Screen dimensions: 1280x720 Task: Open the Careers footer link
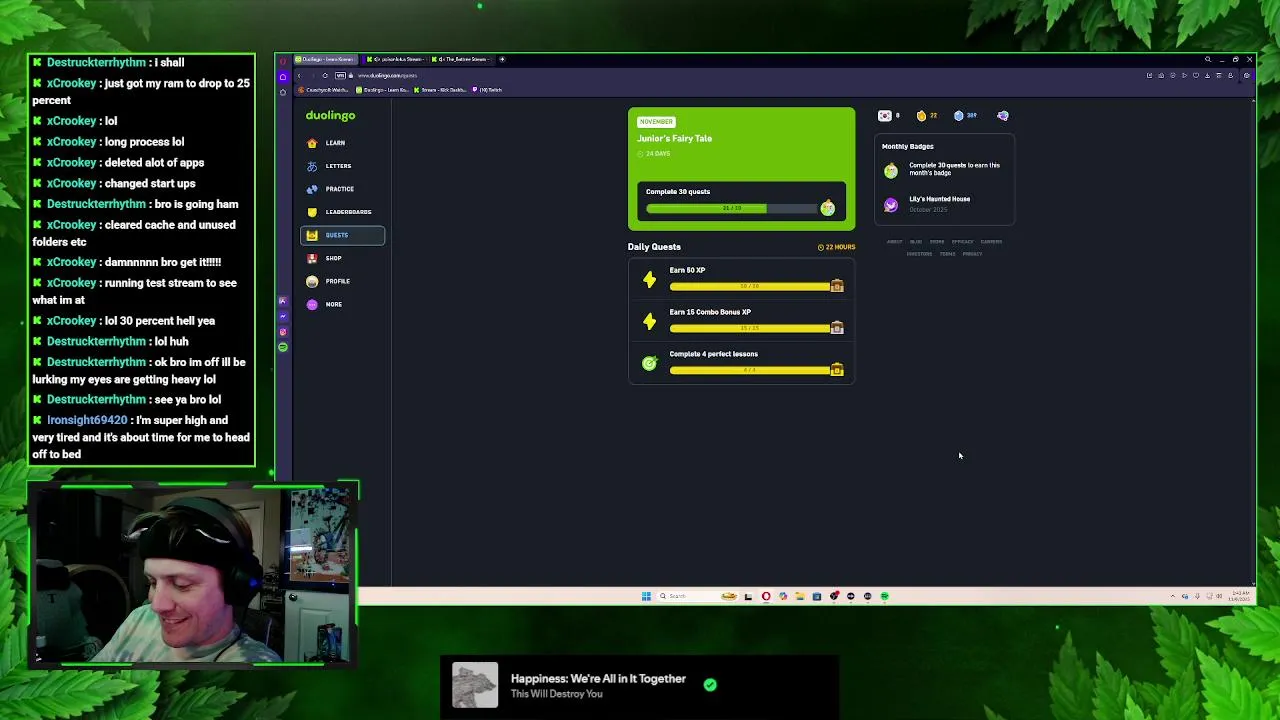pyautogui.click(x=991, y=242)
